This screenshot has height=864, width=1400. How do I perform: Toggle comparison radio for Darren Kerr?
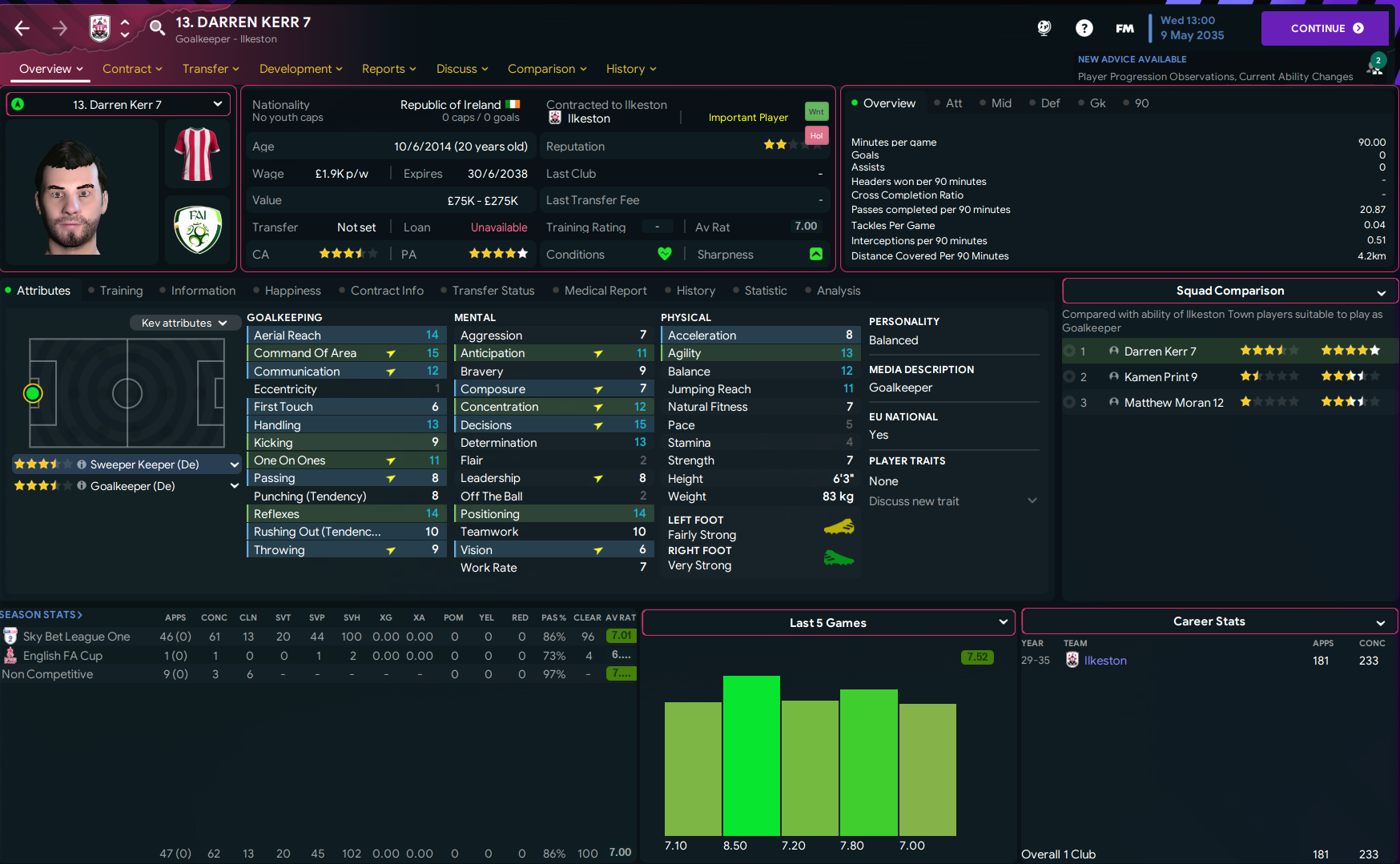[x=1069, y=351]
